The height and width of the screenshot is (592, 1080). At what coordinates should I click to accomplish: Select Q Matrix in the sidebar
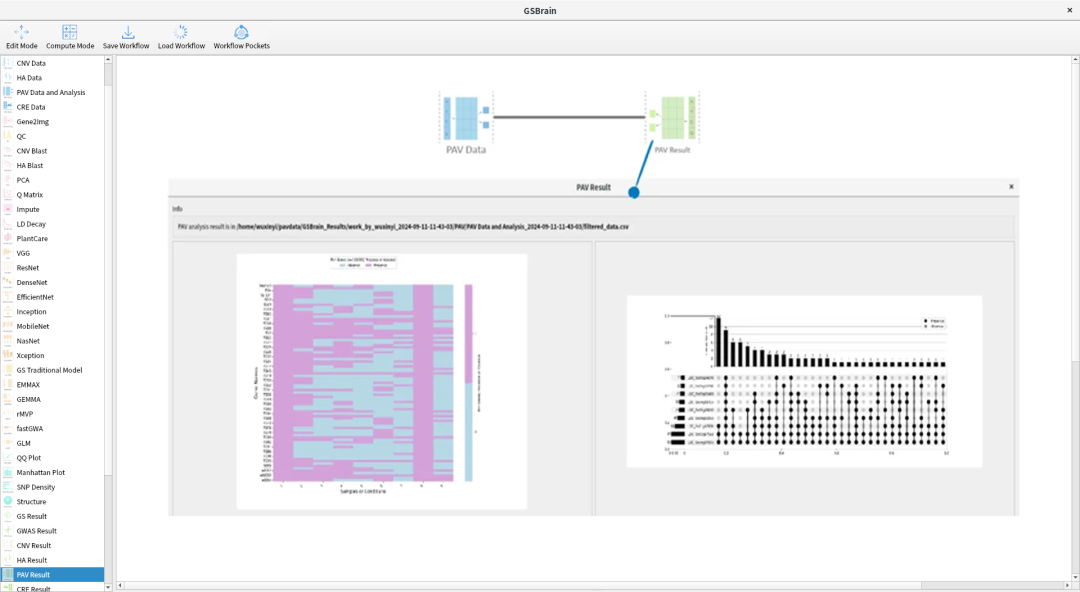52,194
